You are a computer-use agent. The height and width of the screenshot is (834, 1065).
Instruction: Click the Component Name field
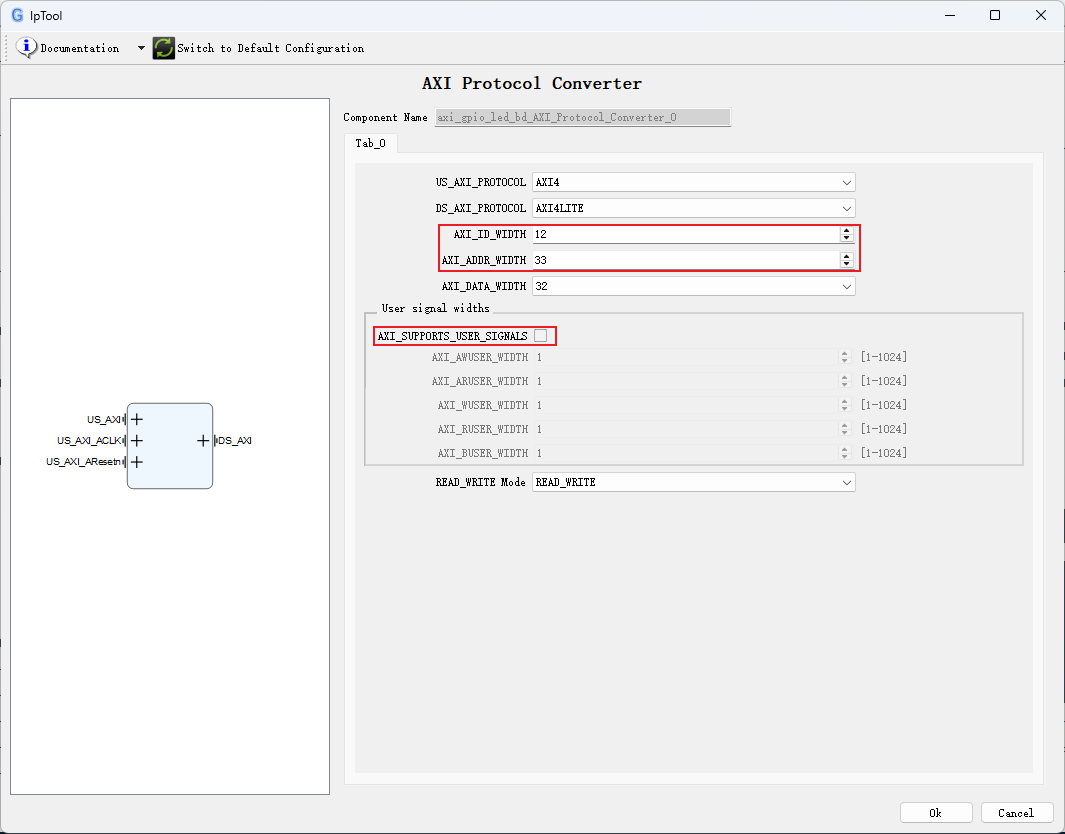[x=583, y=117]
